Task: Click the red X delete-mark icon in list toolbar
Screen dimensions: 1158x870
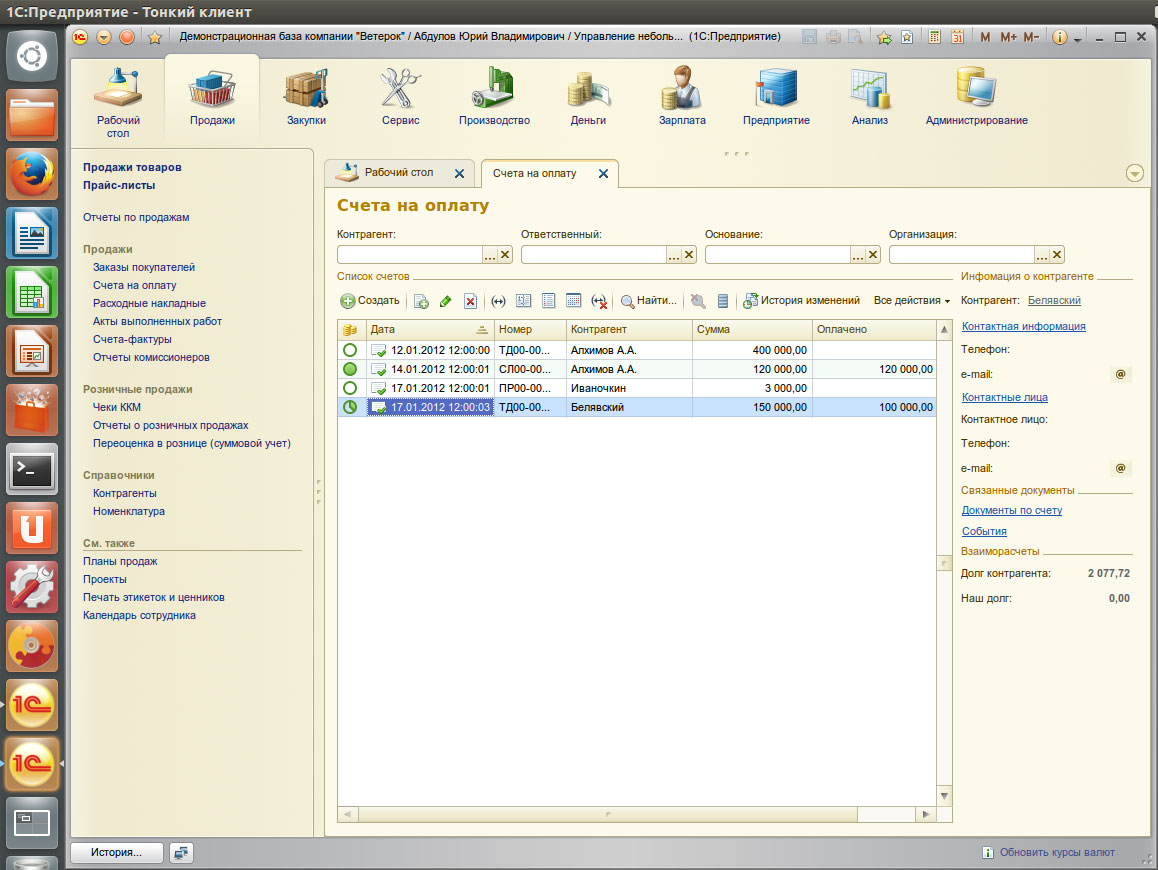Action: coord(470,301)
